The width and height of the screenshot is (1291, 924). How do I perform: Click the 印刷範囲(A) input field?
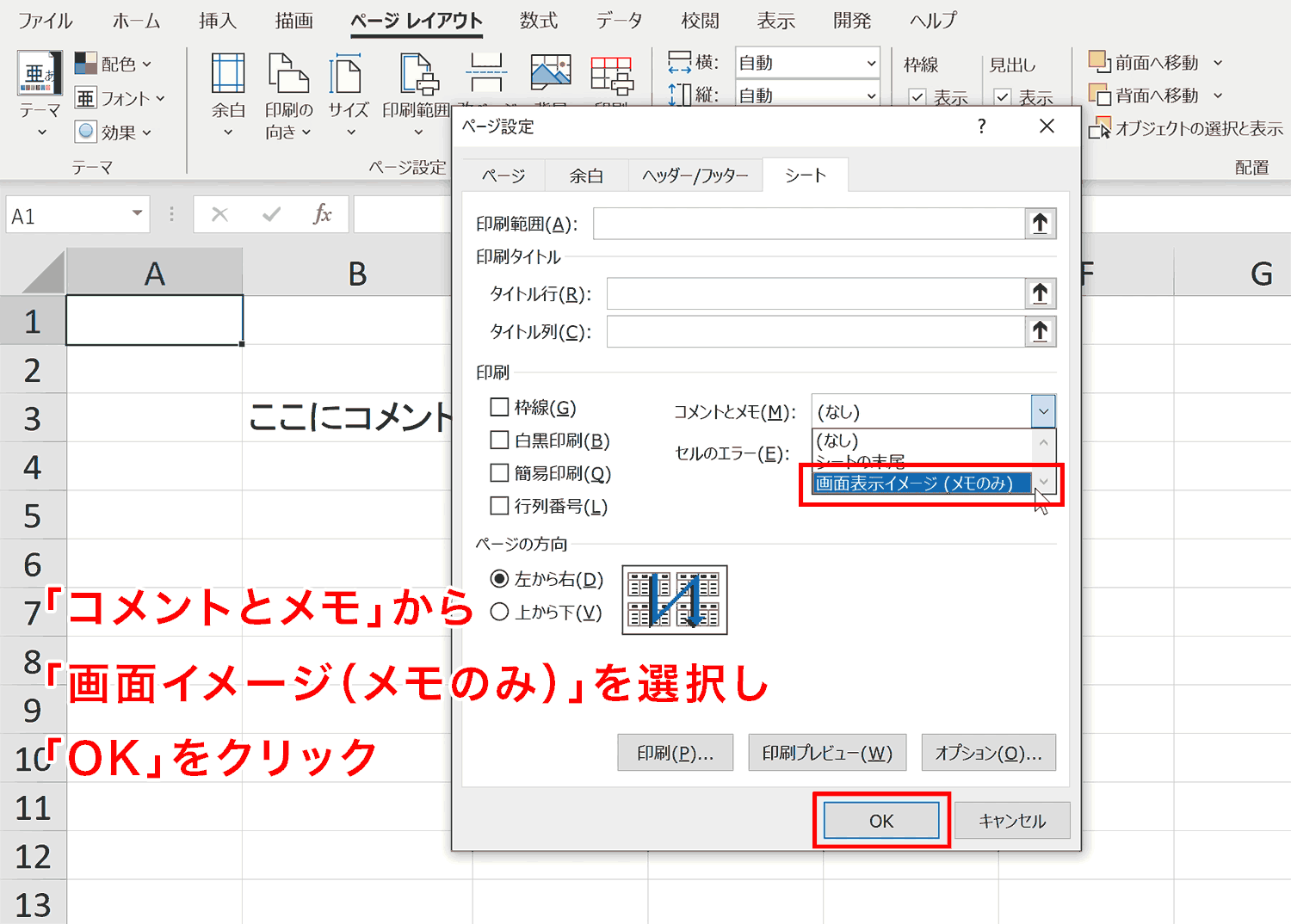click(809, 224)
